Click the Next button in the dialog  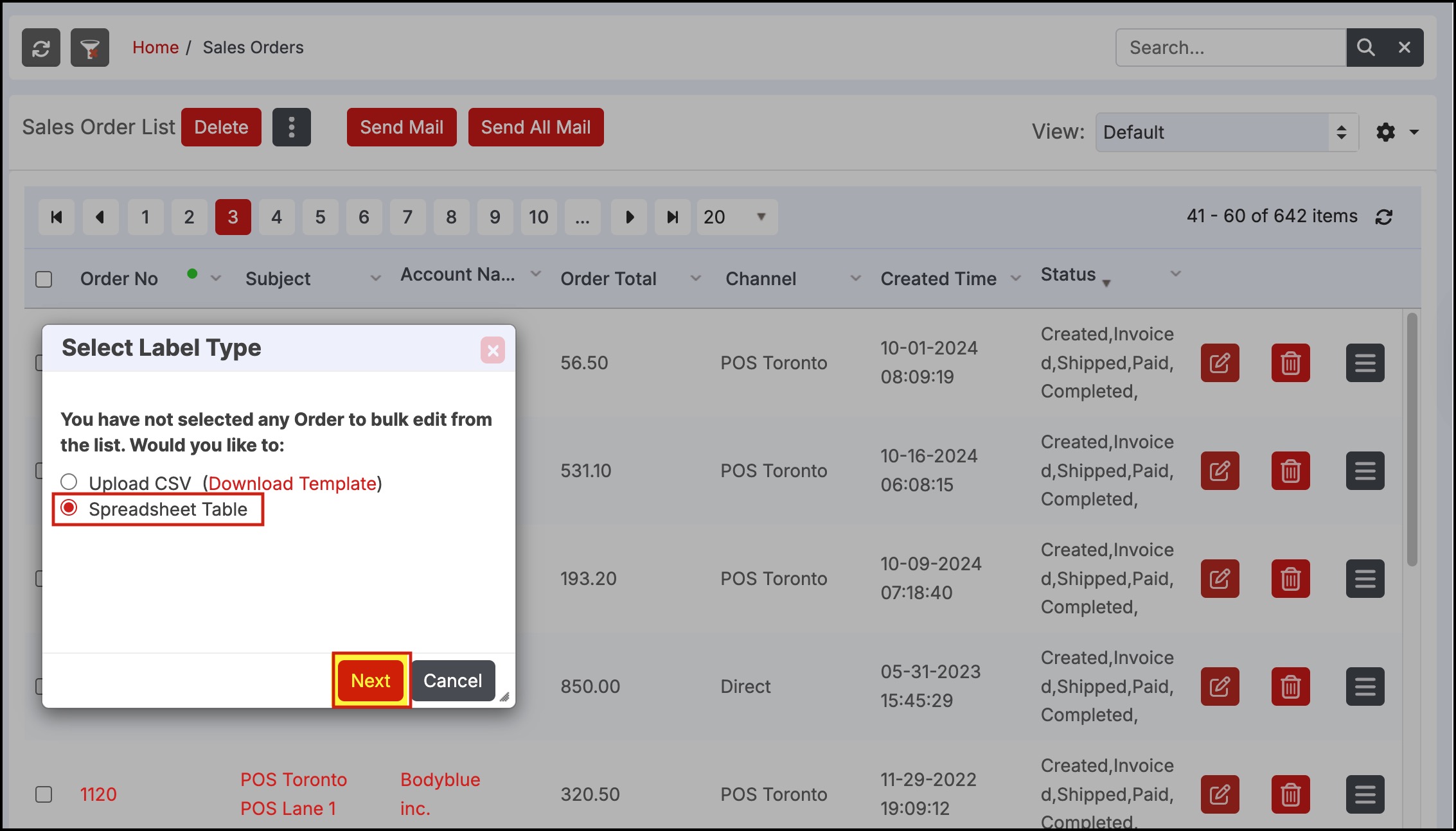point(371,681)
